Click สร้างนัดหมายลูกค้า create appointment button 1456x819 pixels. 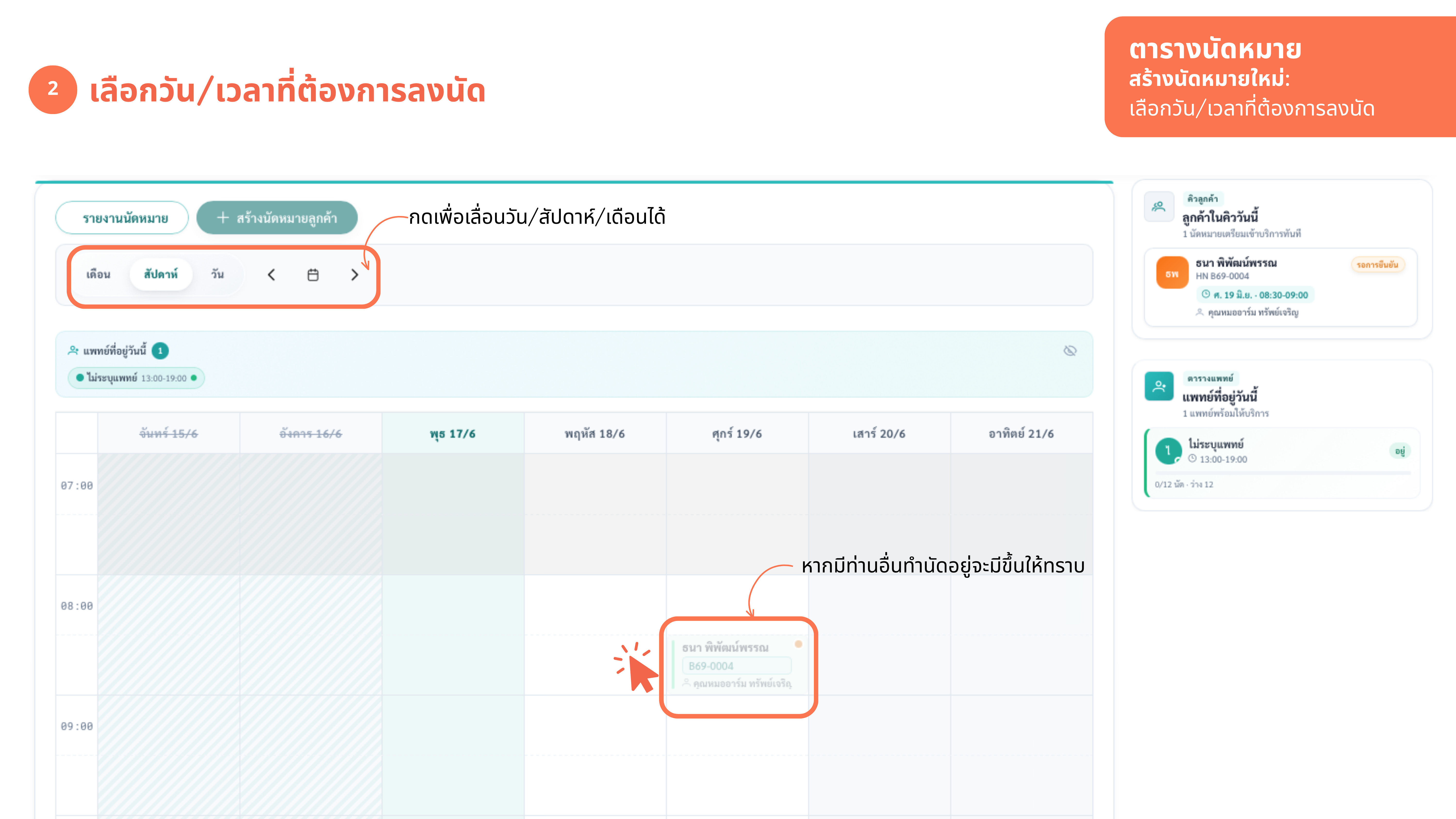[277, 218]
